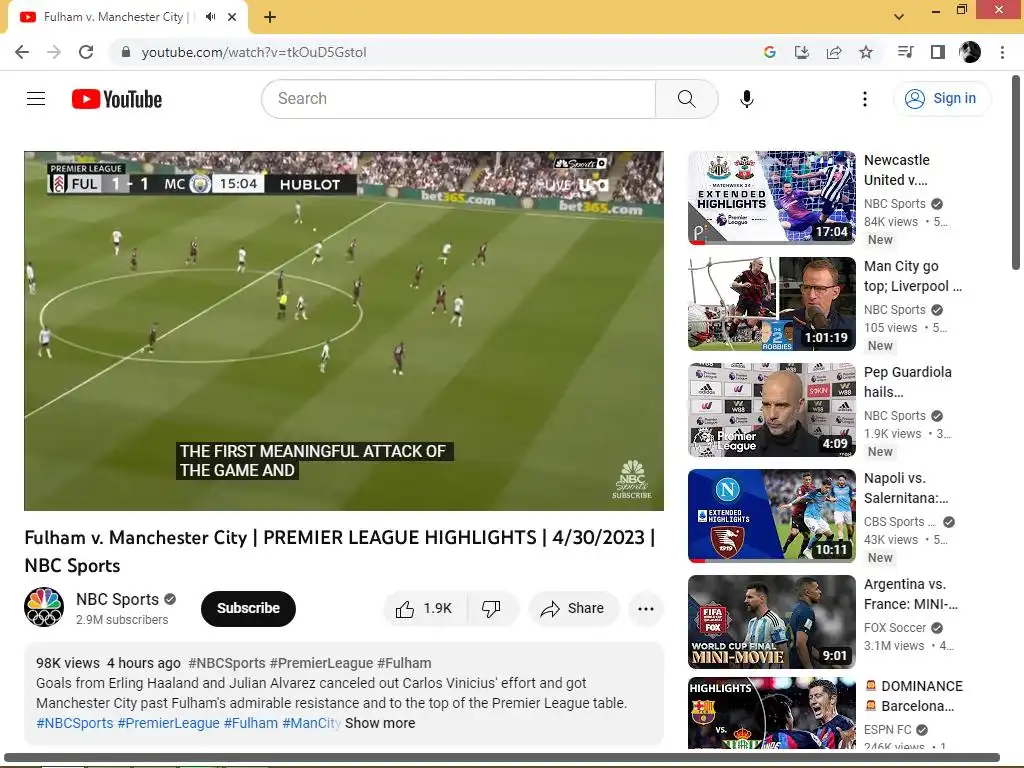The width and height of the screenshot is (1024, 768).
Task: Bookmark this page with the star
Action: tap(866, 52)
